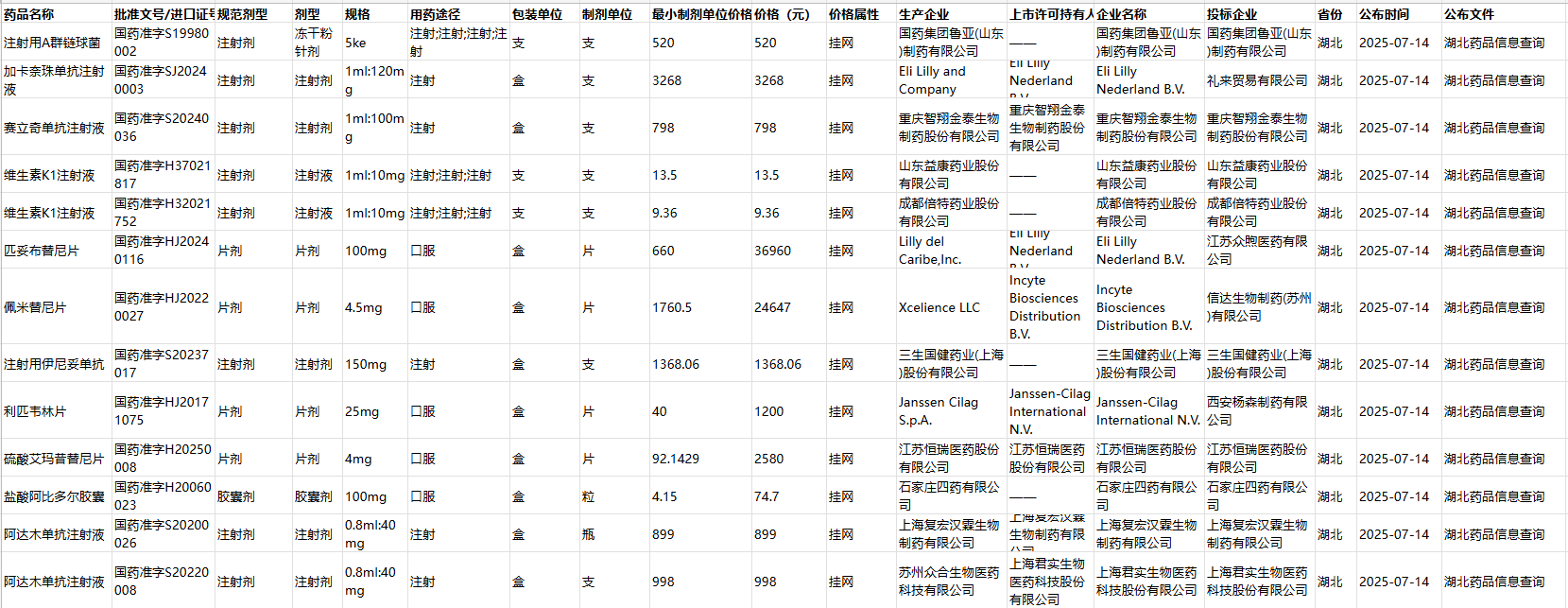This screenshot has width=1568, height=608.
Task: Click the price cell 2580
Action: pyautogui.click(x=789, y=459)
